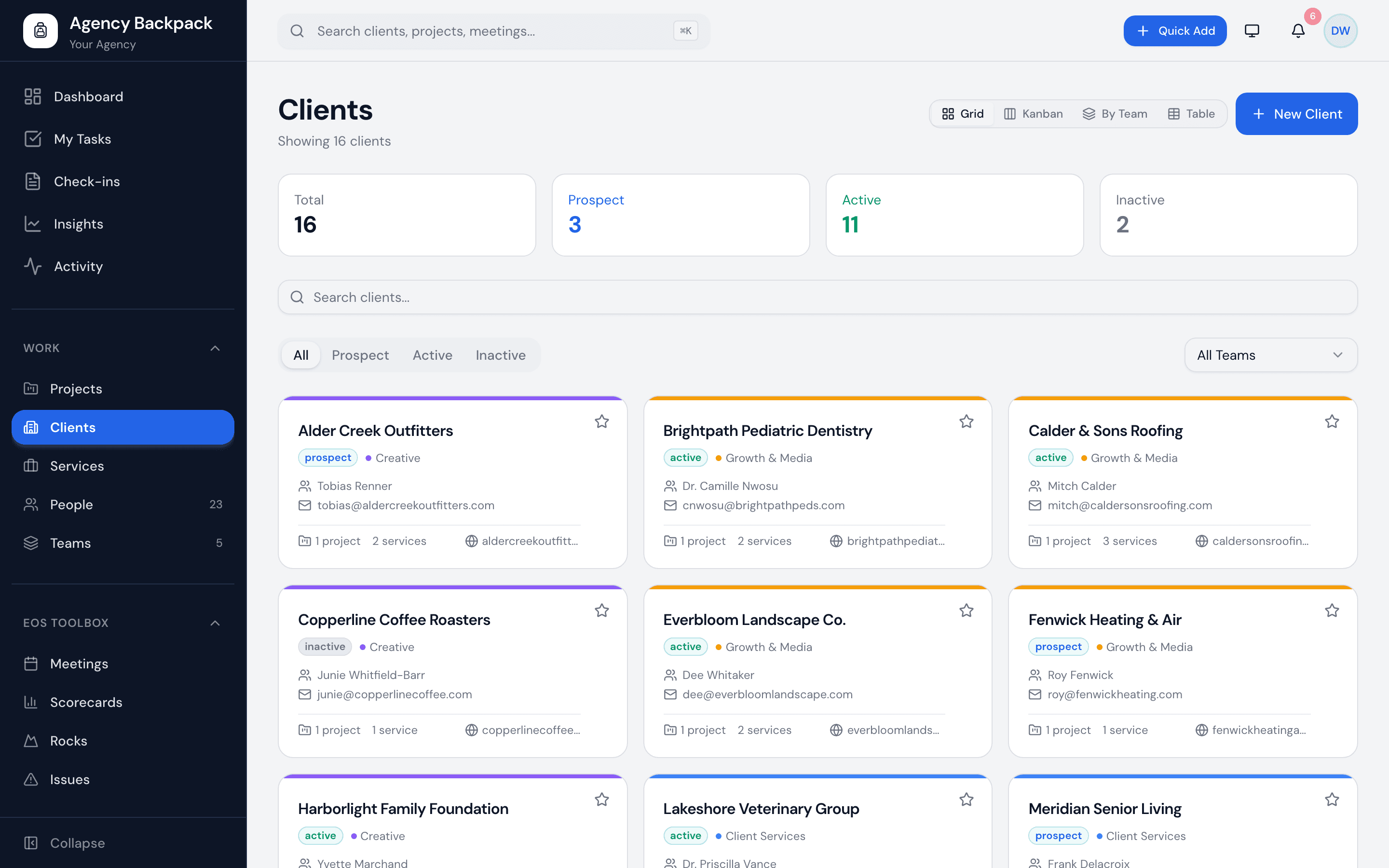Click the Issues warning triangle icon

tap(31, 779)
